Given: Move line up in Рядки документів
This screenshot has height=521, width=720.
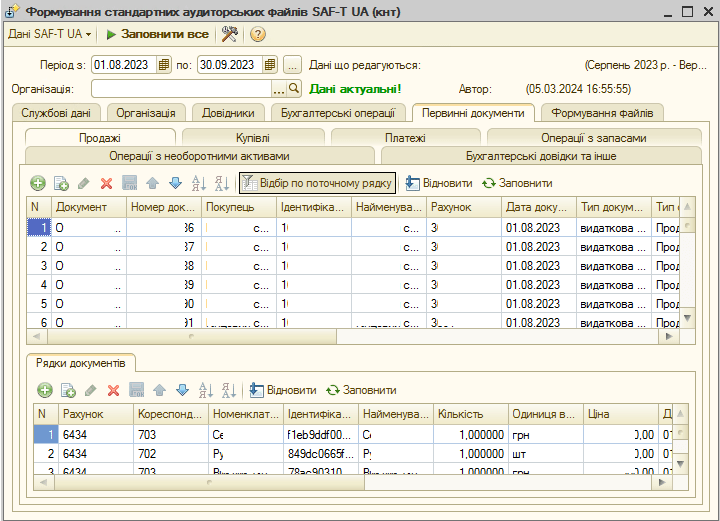Looking at the screenshot, I should coord(159,390).
